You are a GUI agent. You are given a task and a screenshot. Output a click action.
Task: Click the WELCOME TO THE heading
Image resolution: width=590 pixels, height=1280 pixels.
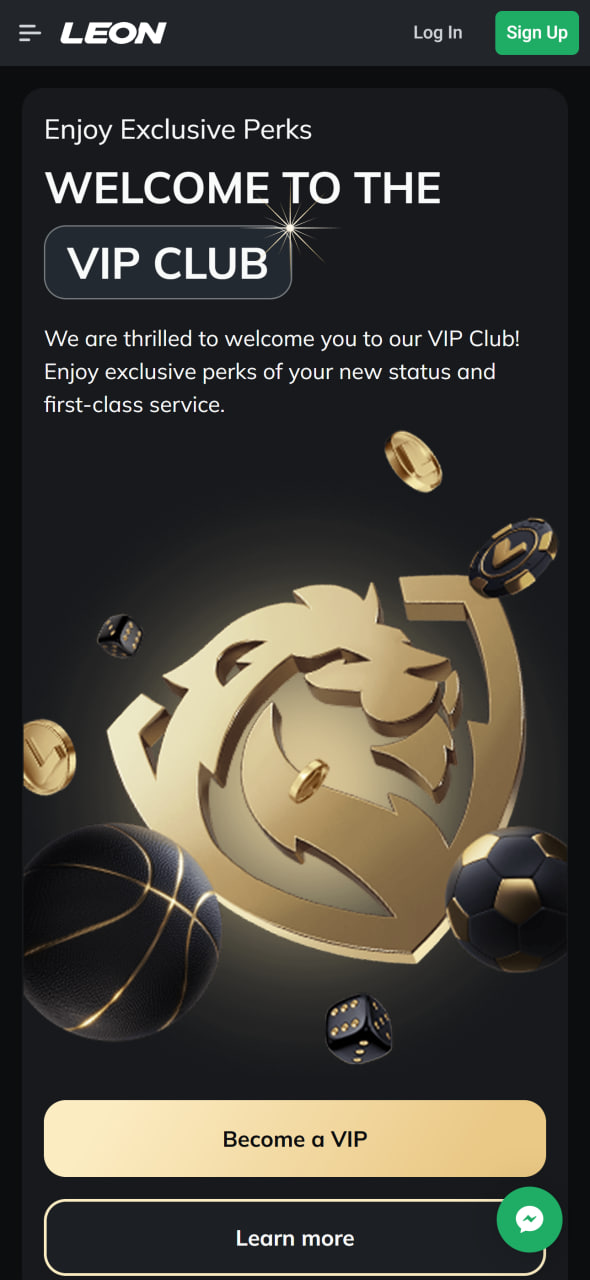point(243,188)
